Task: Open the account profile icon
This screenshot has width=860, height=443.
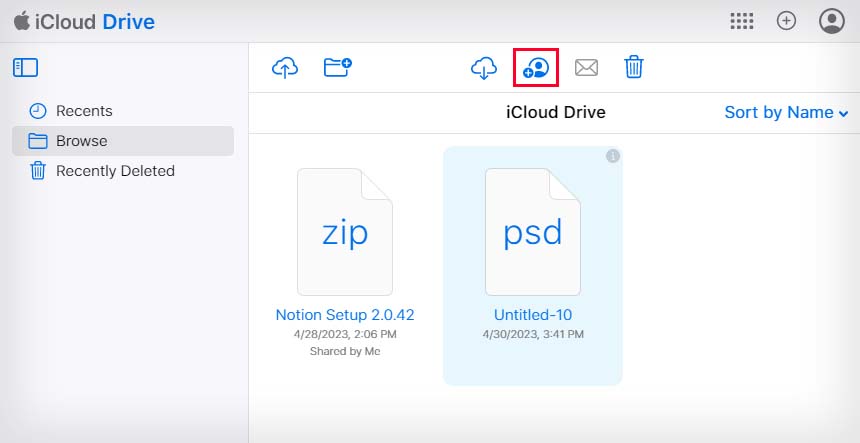Action: (831, 21)
